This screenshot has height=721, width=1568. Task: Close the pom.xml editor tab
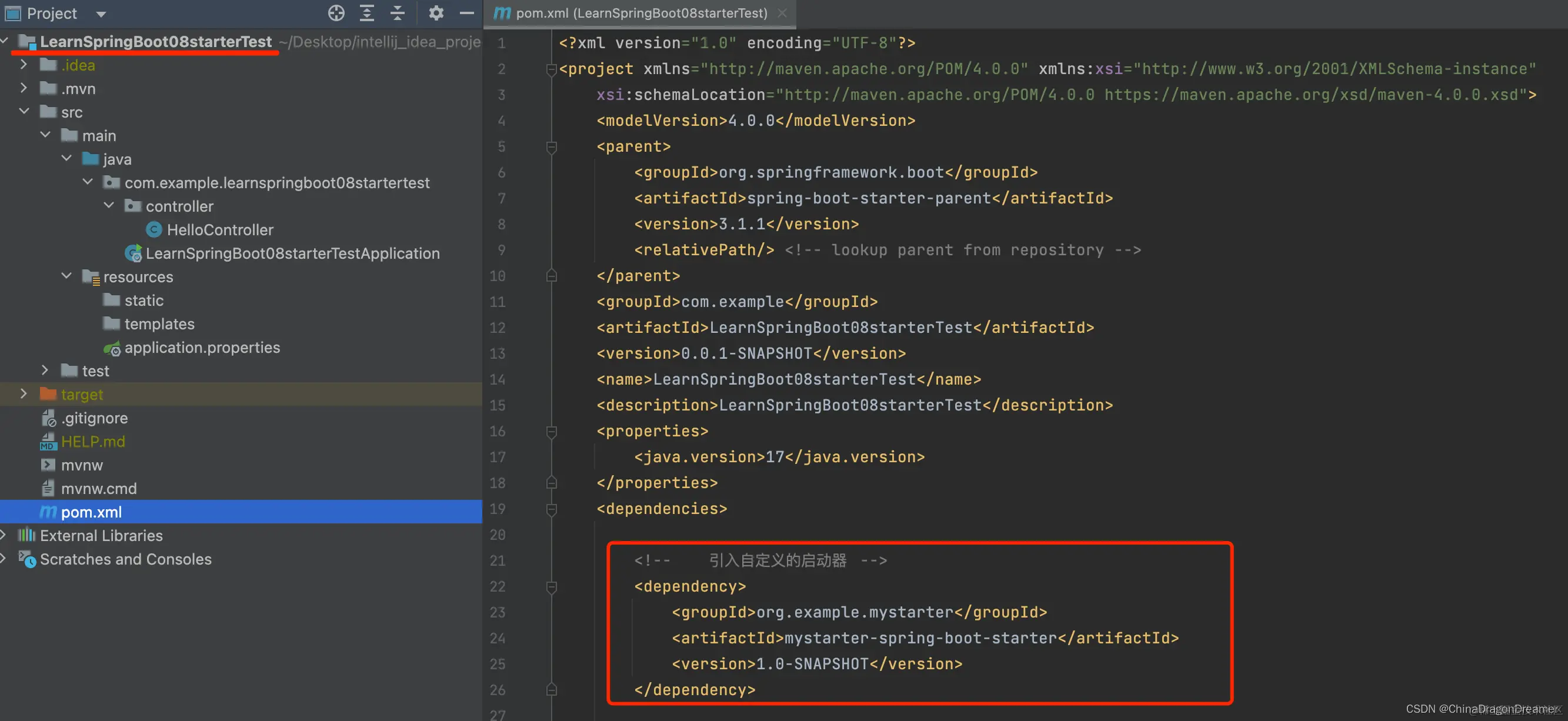click(782, 13)
